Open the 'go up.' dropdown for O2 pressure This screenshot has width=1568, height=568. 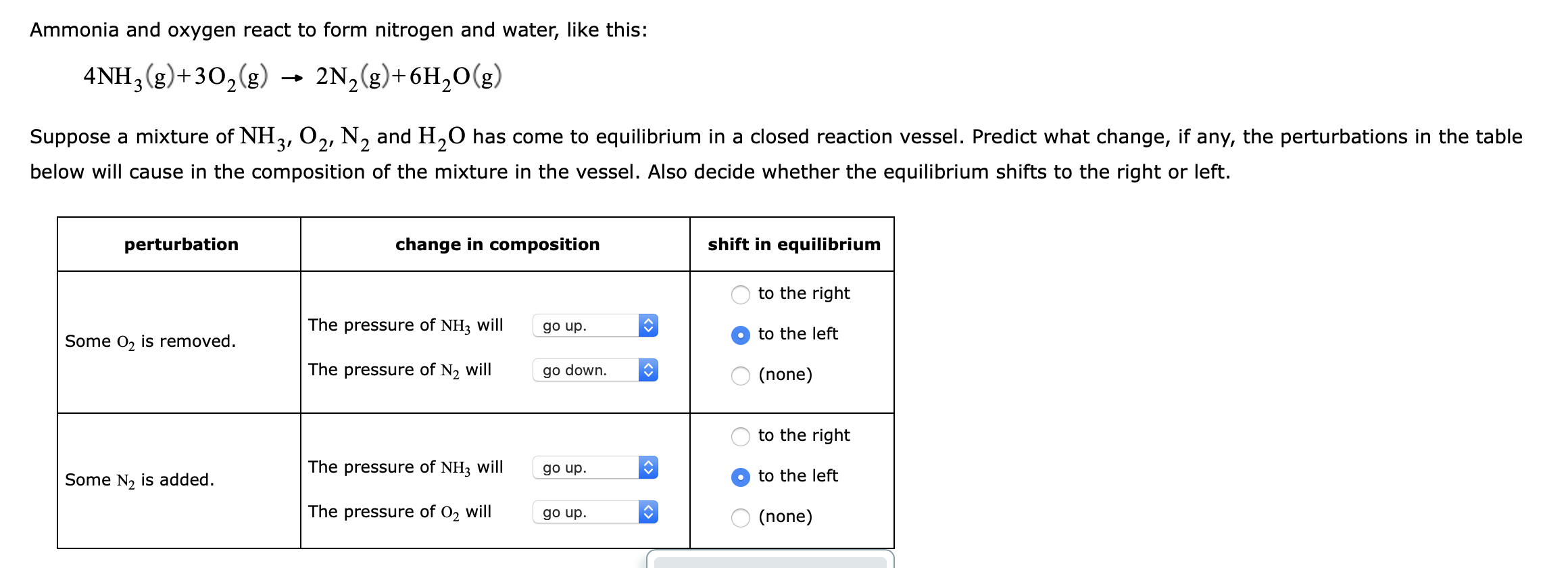[588, 512]
